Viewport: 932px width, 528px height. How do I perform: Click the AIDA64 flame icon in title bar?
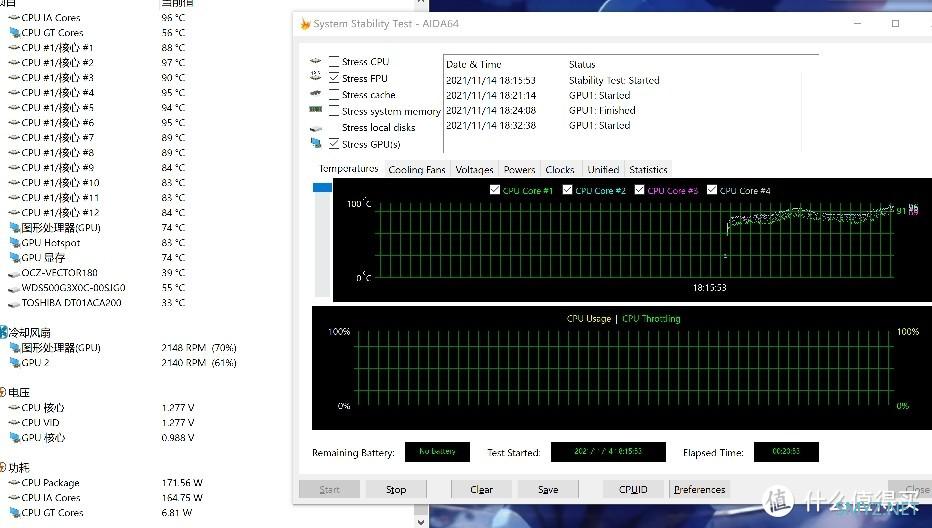(305, 24)
